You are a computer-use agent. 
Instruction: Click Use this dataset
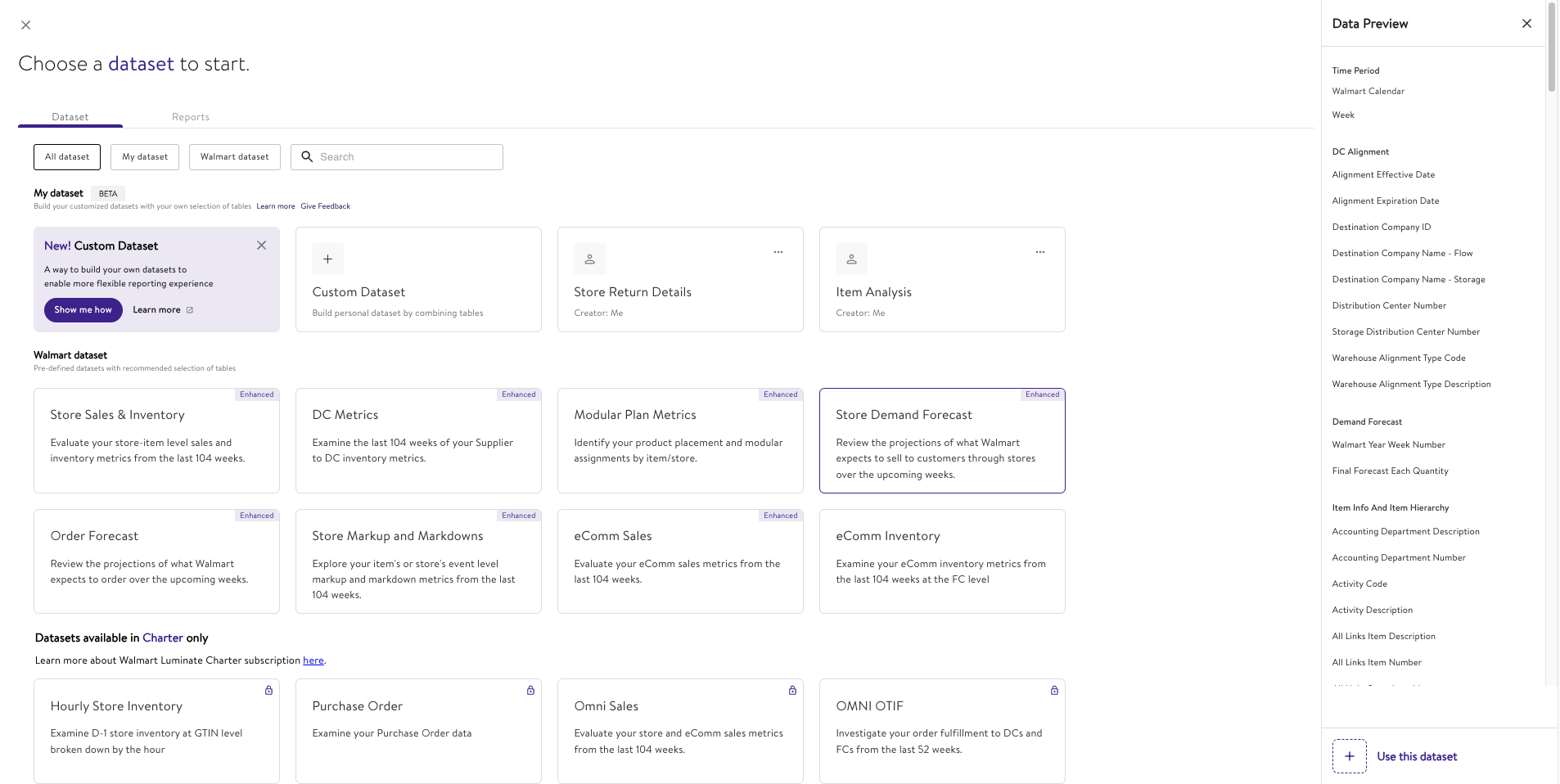click(x=1417, y=756)
